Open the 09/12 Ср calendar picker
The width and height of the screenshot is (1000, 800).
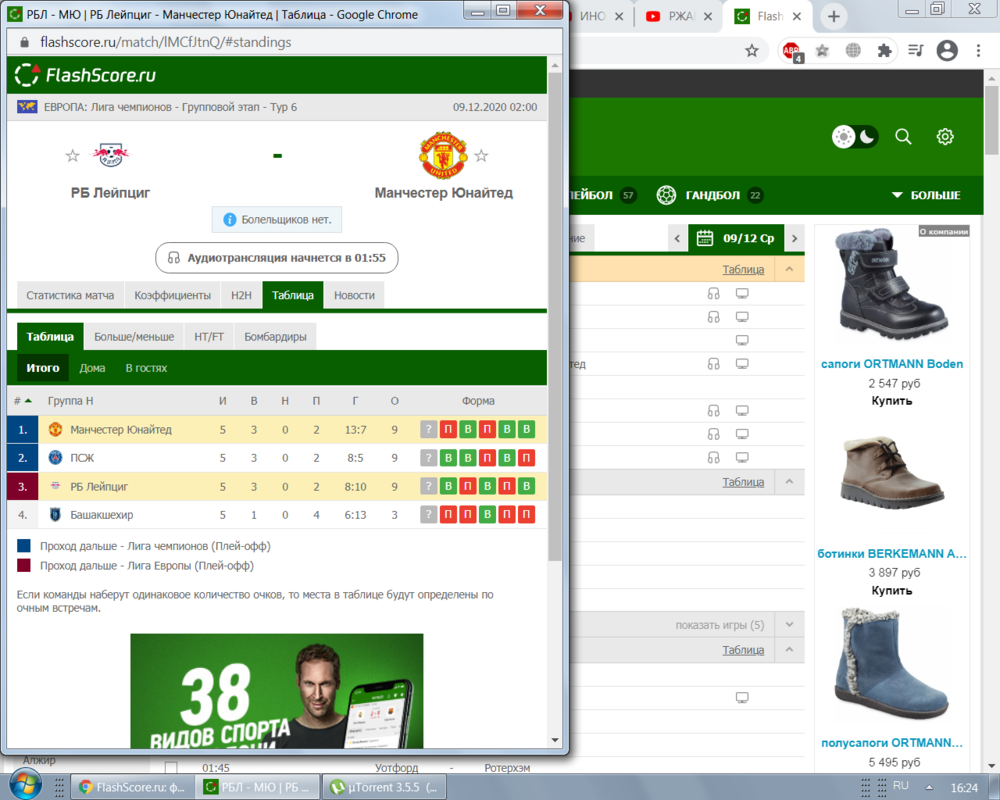[736, 239]
